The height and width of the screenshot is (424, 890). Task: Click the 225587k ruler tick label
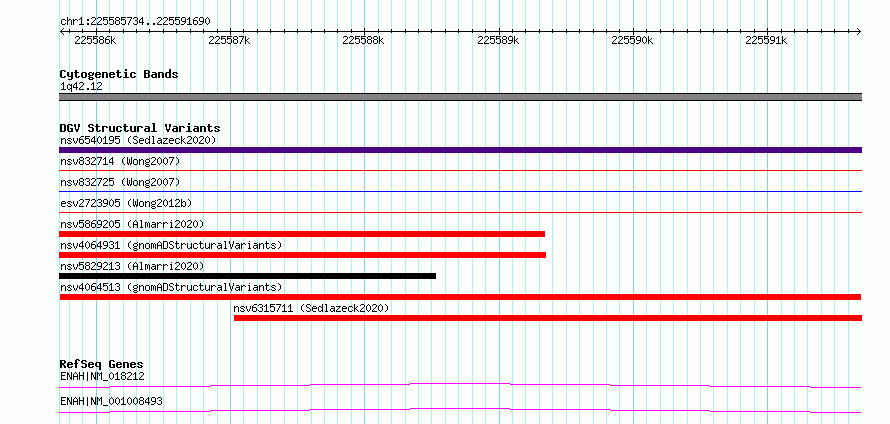pyautogui.click(x=229, y=40)
